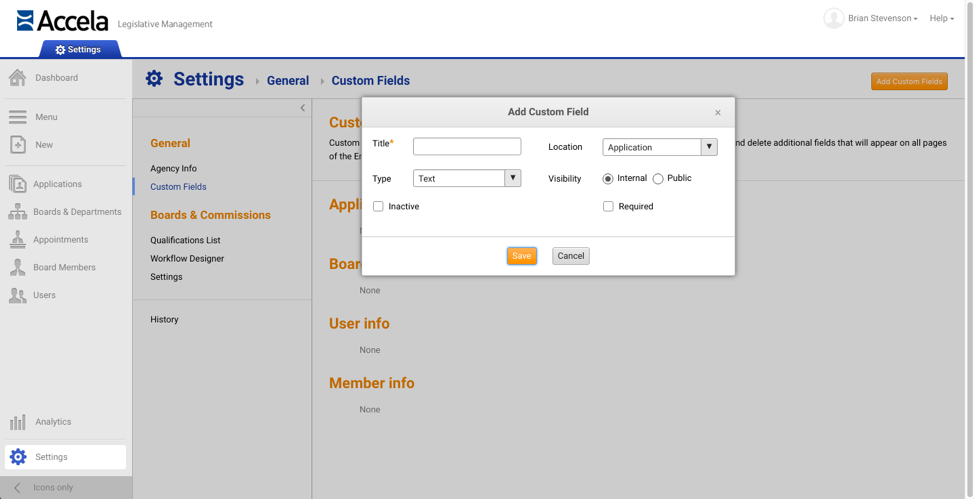Image resolution: width=974 pixels, height=499 pixels.
Task: Click the Icons only label
Action: [x=53, y=488]
